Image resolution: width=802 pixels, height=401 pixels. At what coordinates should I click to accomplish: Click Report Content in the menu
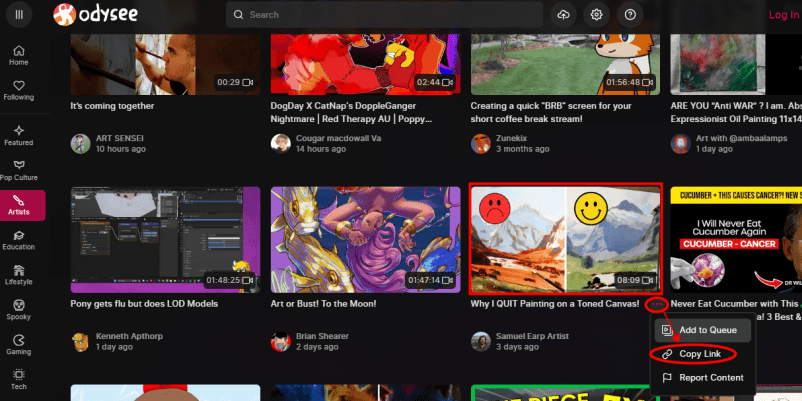[711, 378]
